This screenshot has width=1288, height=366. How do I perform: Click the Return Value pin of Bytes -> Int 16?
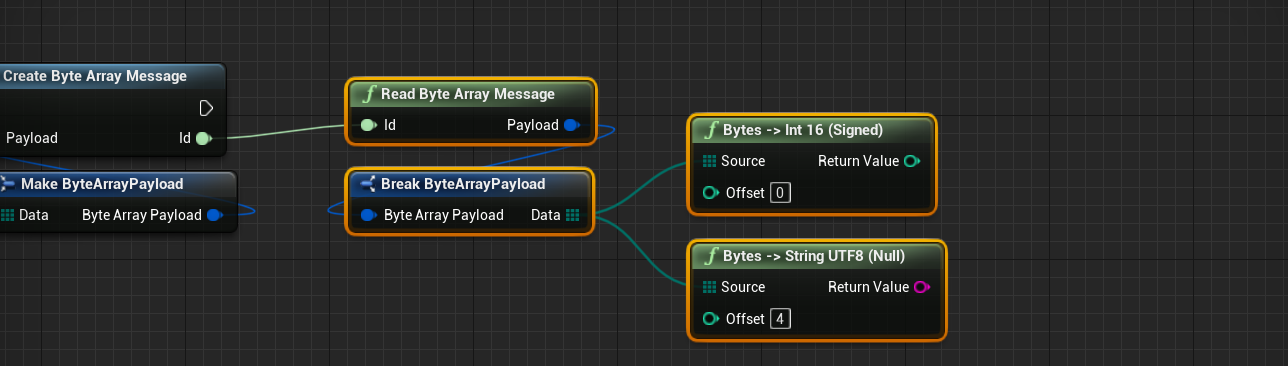pos(912,161)
